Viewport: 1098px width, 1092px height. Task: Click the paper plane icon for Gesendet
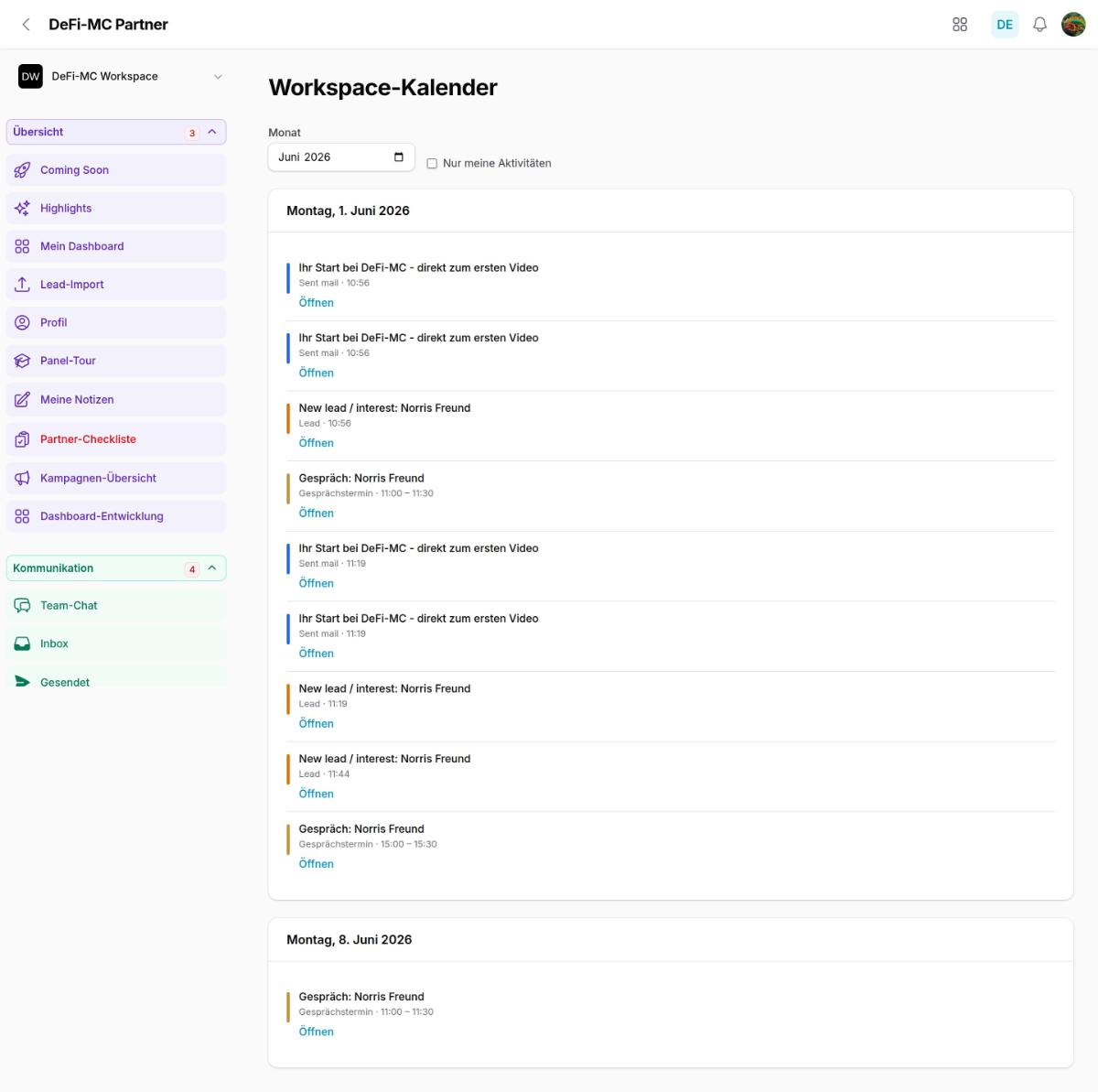[23, 682]
